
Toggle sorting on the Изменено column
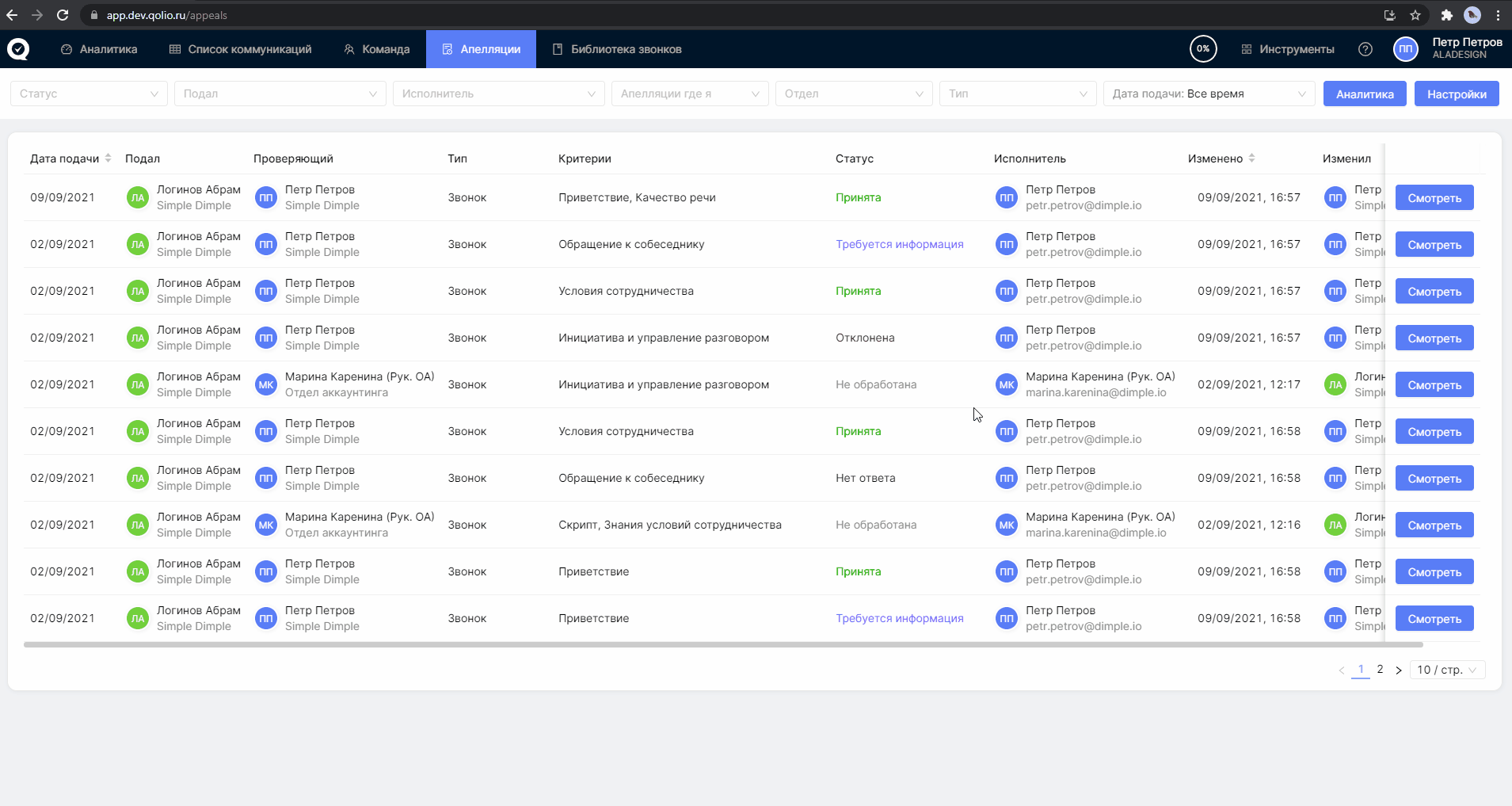point(1251,158)
